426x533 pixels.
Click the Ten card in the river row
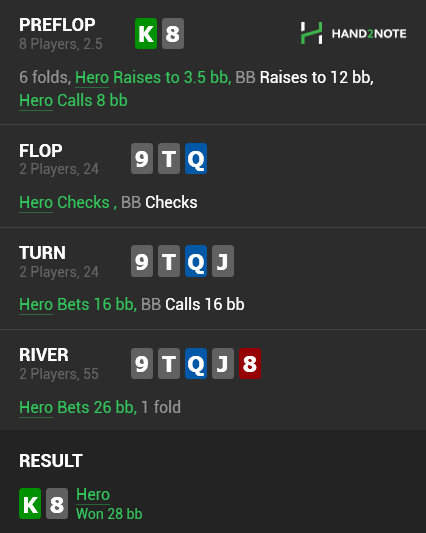tap(169, 363)
